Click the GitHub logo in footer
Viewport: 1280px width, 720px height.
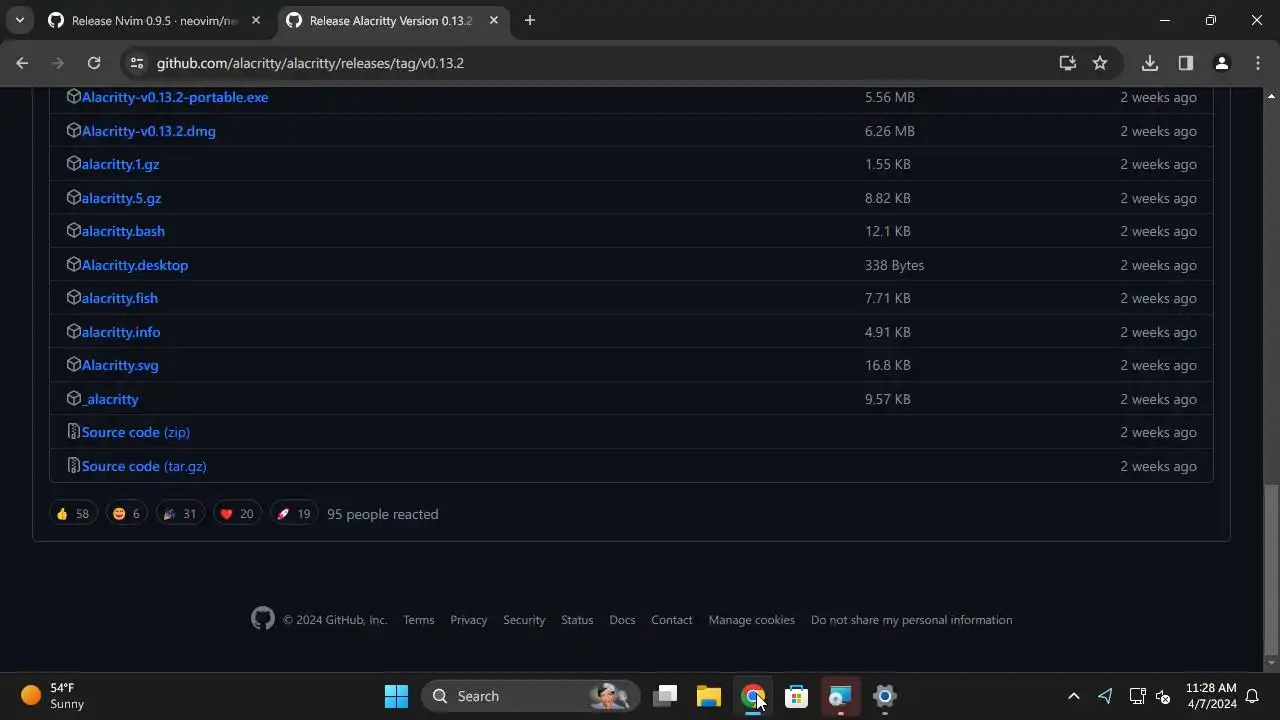click(262, 619)
